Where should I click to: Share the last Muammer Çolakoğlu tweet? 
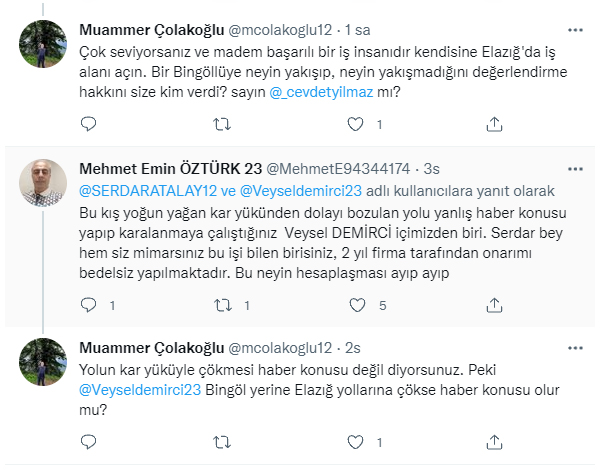pos(494,442)
